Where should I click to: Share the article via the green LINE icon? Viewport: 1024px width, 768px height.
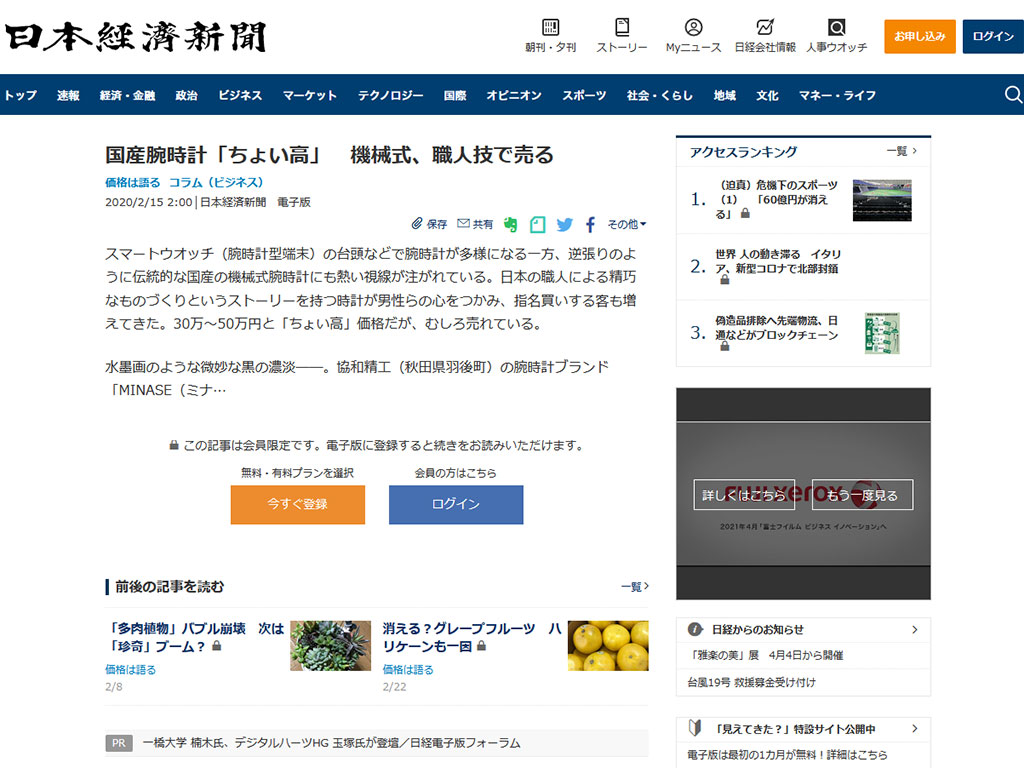(x=510, y=224)
